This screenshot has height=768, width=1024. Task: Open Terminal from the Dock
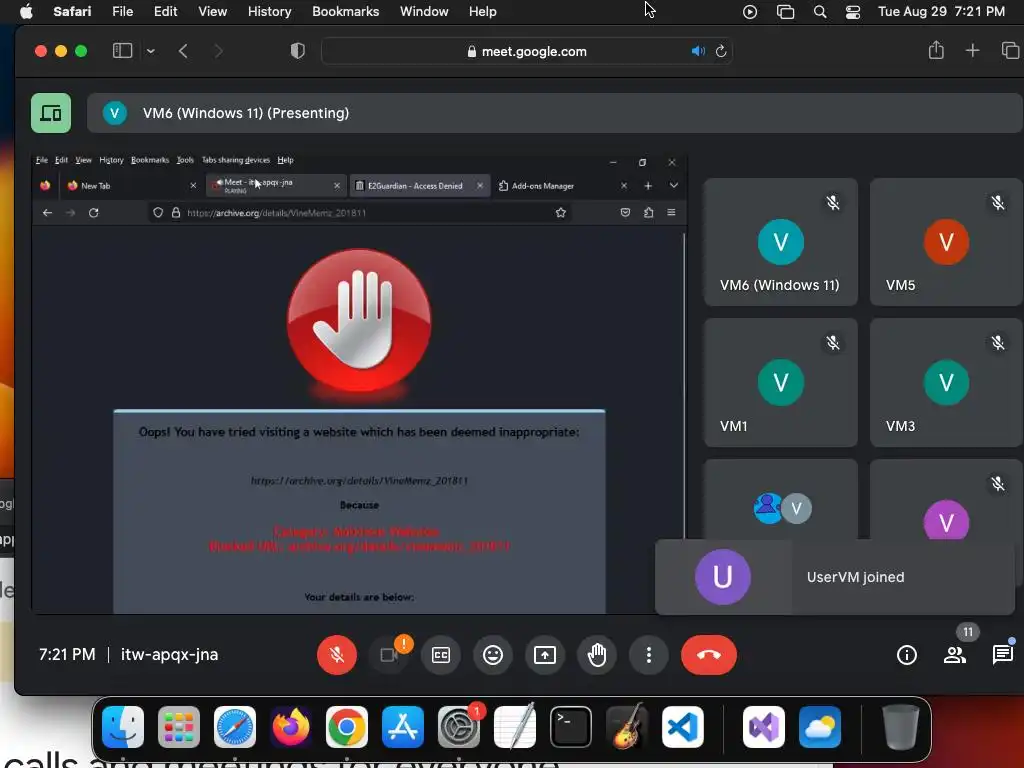pos(571,727)
